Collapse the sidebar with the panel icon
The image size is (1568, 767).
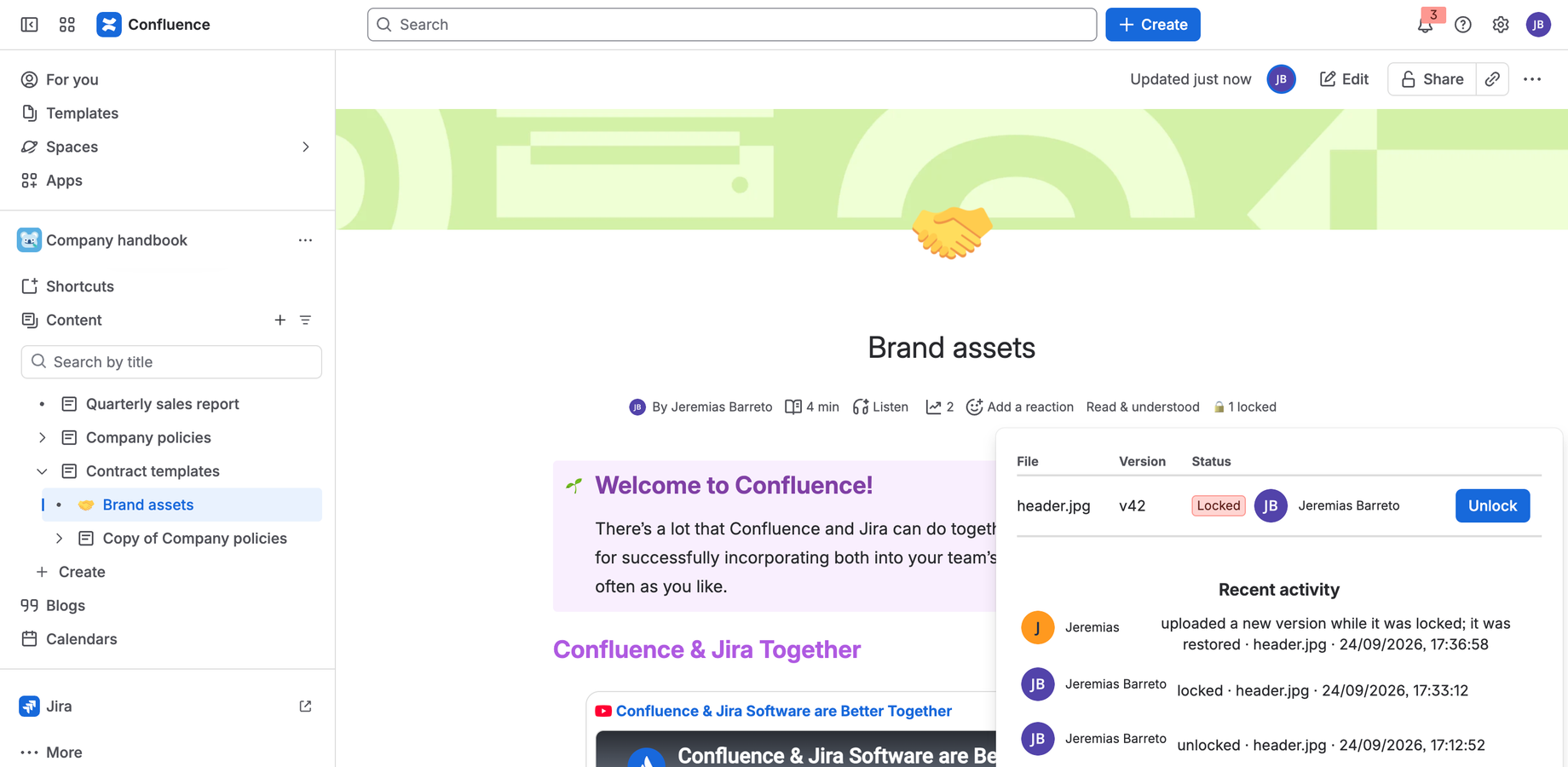coord(29,25)
